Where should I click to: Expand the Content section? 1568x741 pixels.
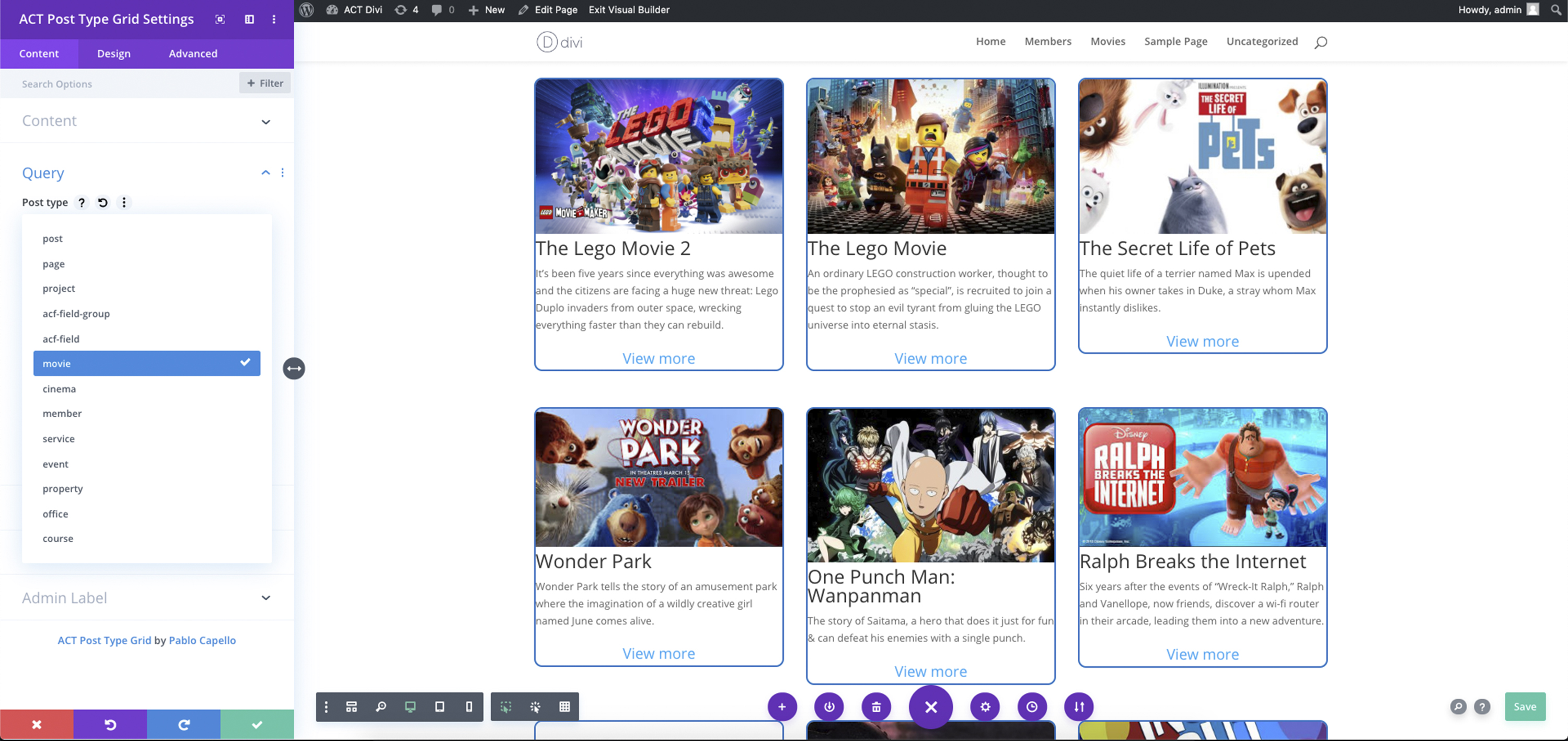(147, 121)
